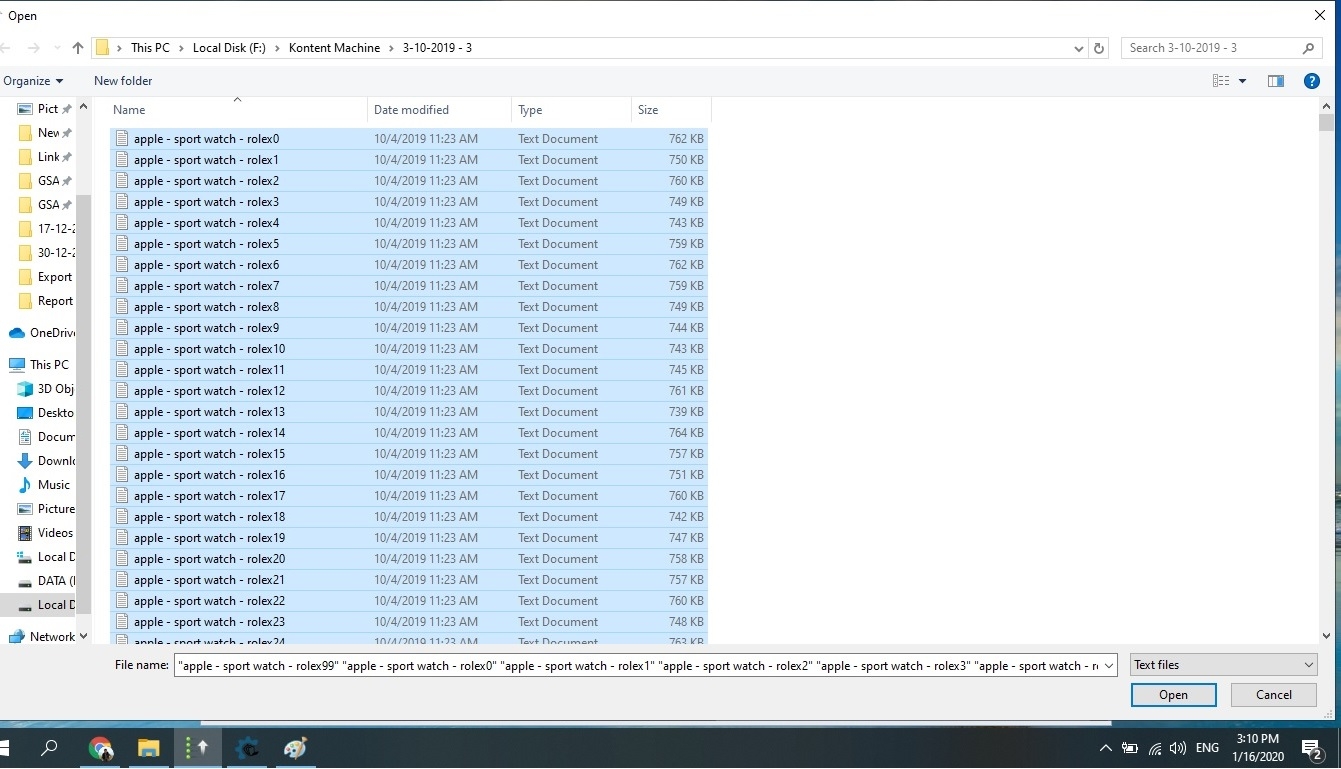Click the New folder button
Screen dimensions: 1341x769
tap(123, 81)
